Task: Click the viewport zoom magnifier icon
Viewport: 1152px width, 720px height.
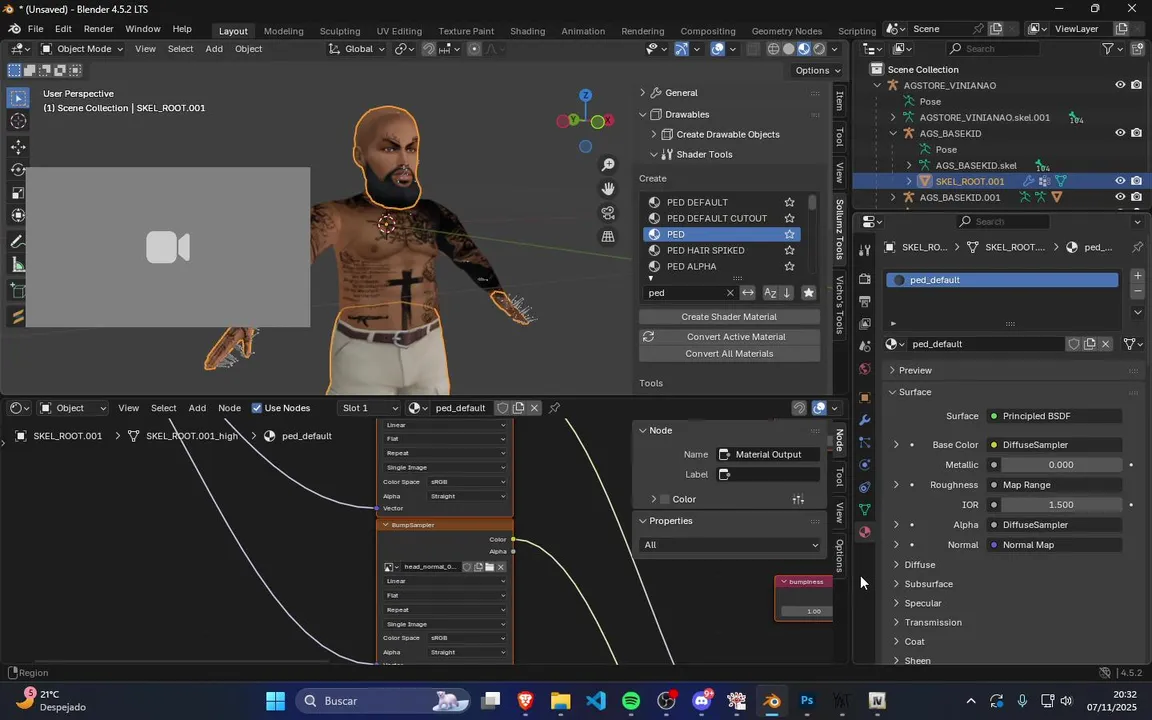Action: [608, 165]
